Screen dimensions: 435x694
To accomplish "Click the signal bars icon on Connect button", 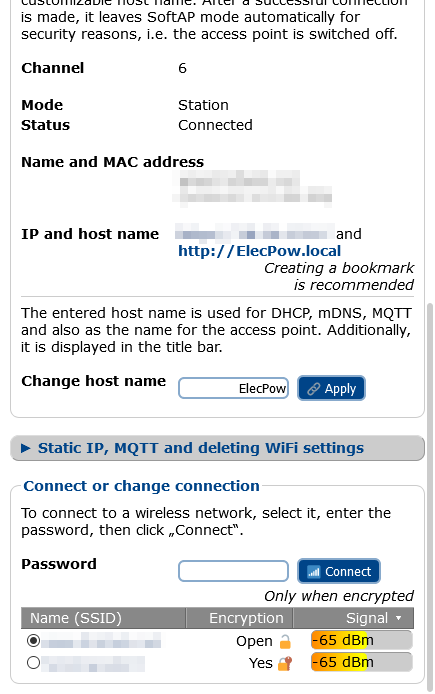I will [313, 572].
